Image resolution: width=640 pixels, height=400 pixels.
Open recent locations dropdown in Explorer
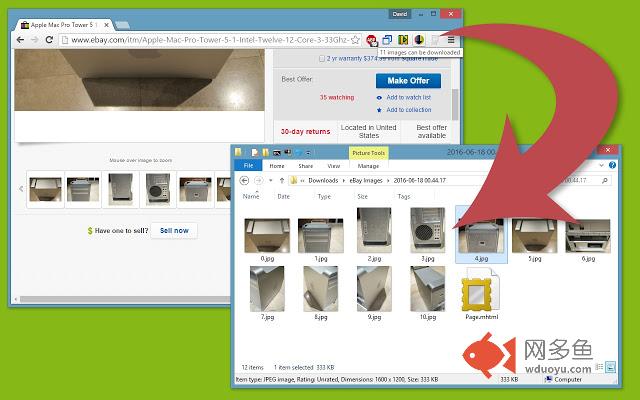tap(271, 180)
